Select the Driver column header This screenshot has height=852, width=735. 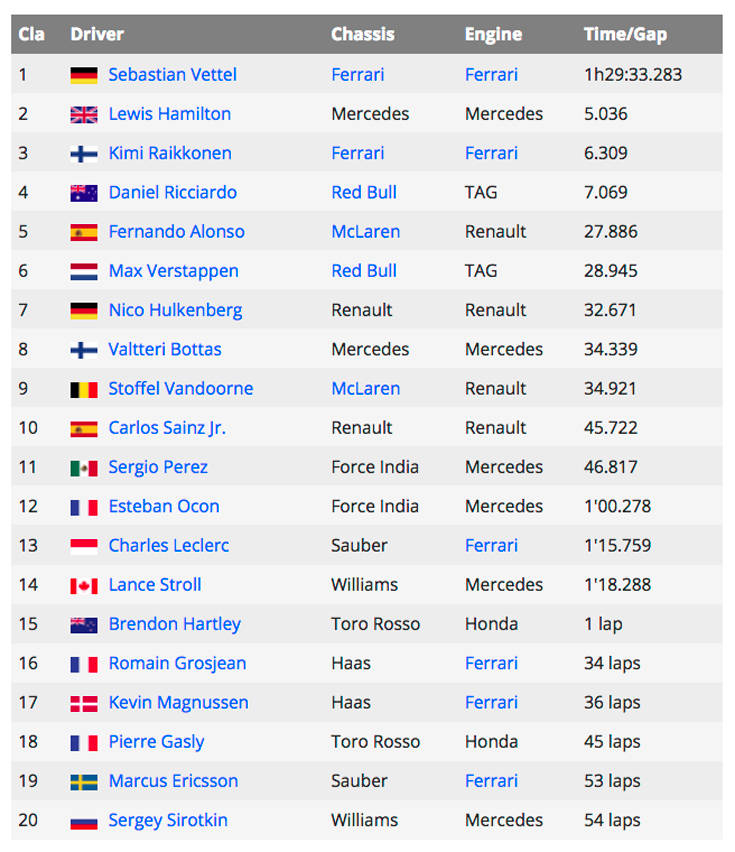97,34
